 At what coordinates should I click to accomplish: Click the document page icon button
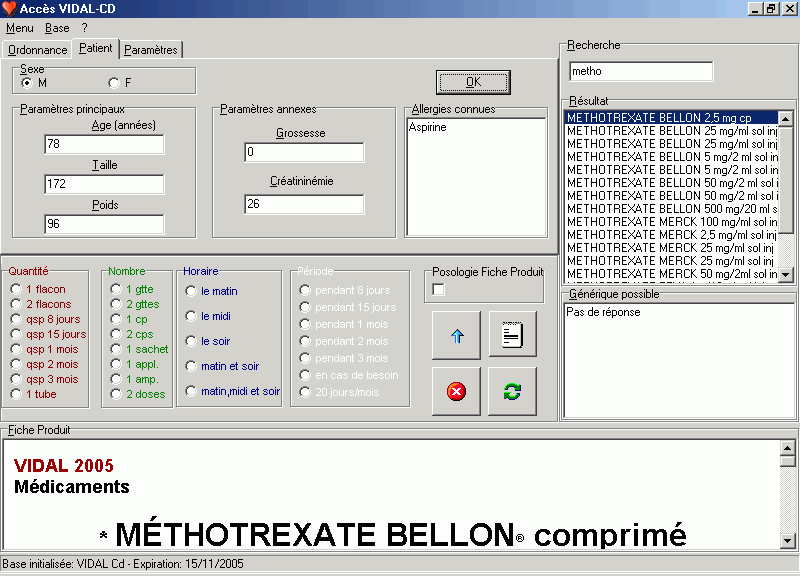(512, 335)
